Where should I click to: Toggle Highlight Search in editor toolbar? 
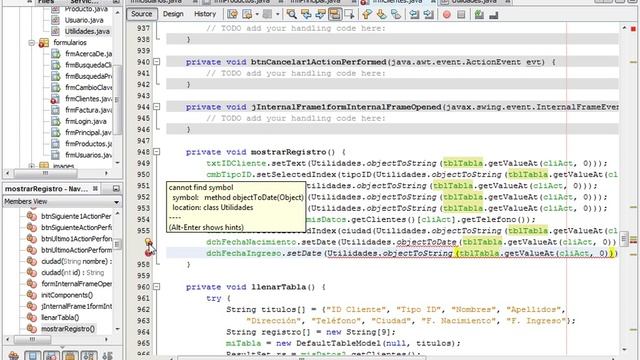[335, 15]
